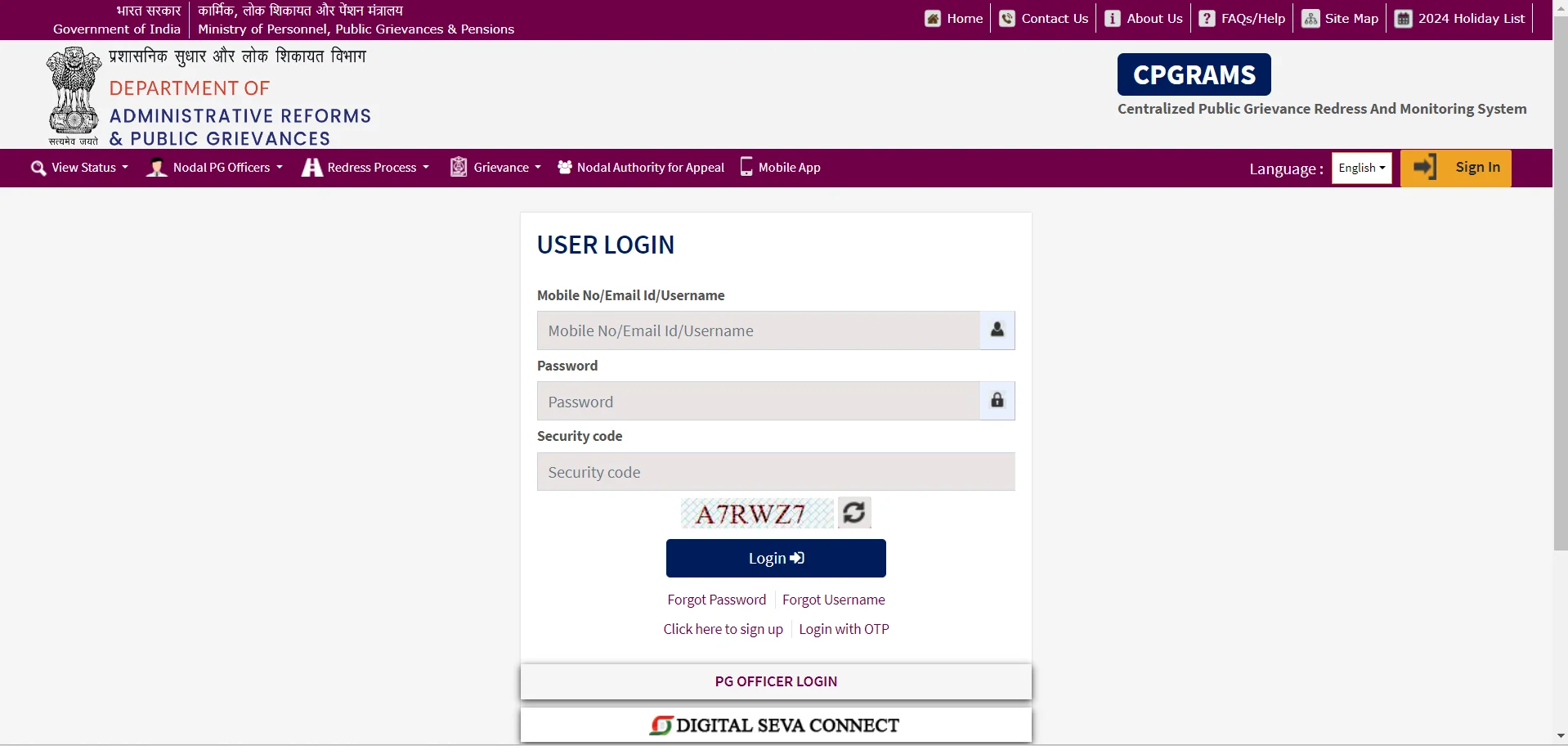Click the Department of Administrative Reforms title
Image resolution: width=1568 pixels, height=746 pixels.
click(240, 114)
